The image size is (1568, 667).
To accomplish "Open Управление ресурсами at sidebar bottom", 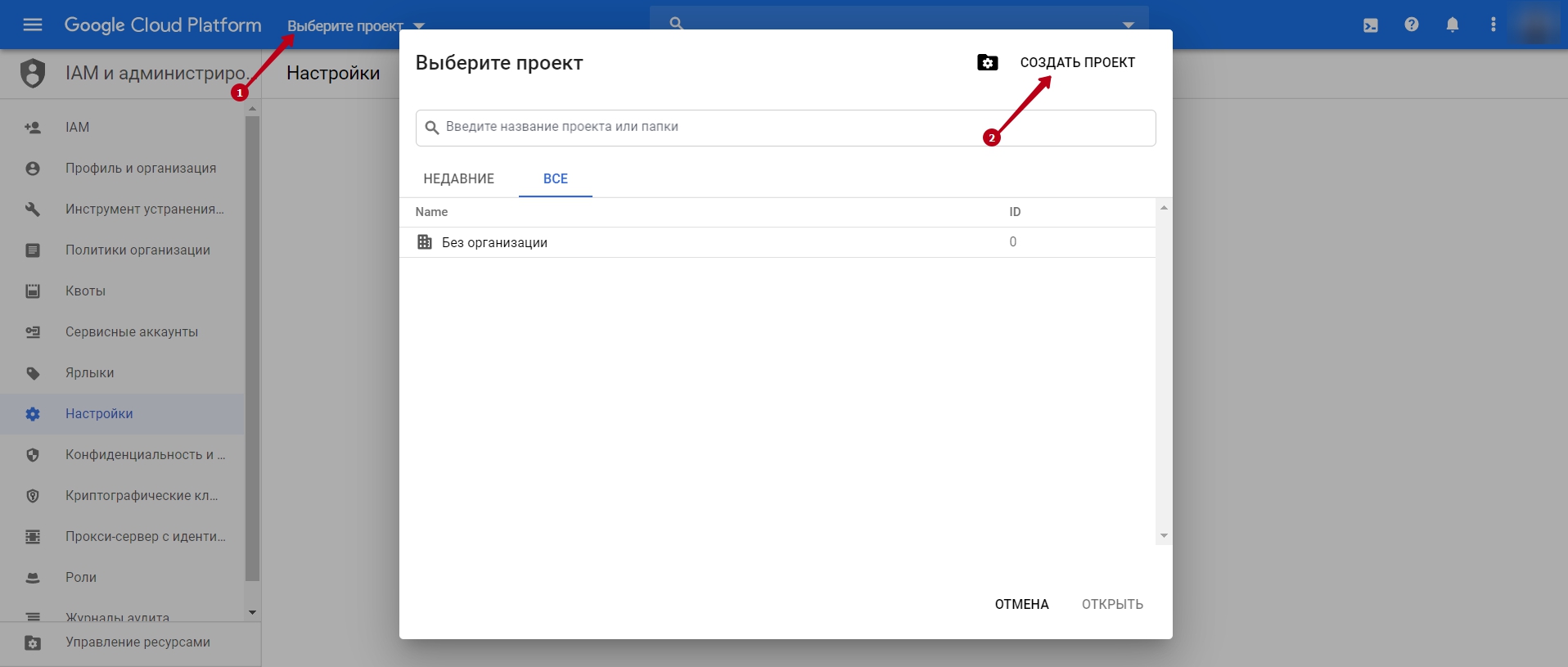I will click(131, 642).
